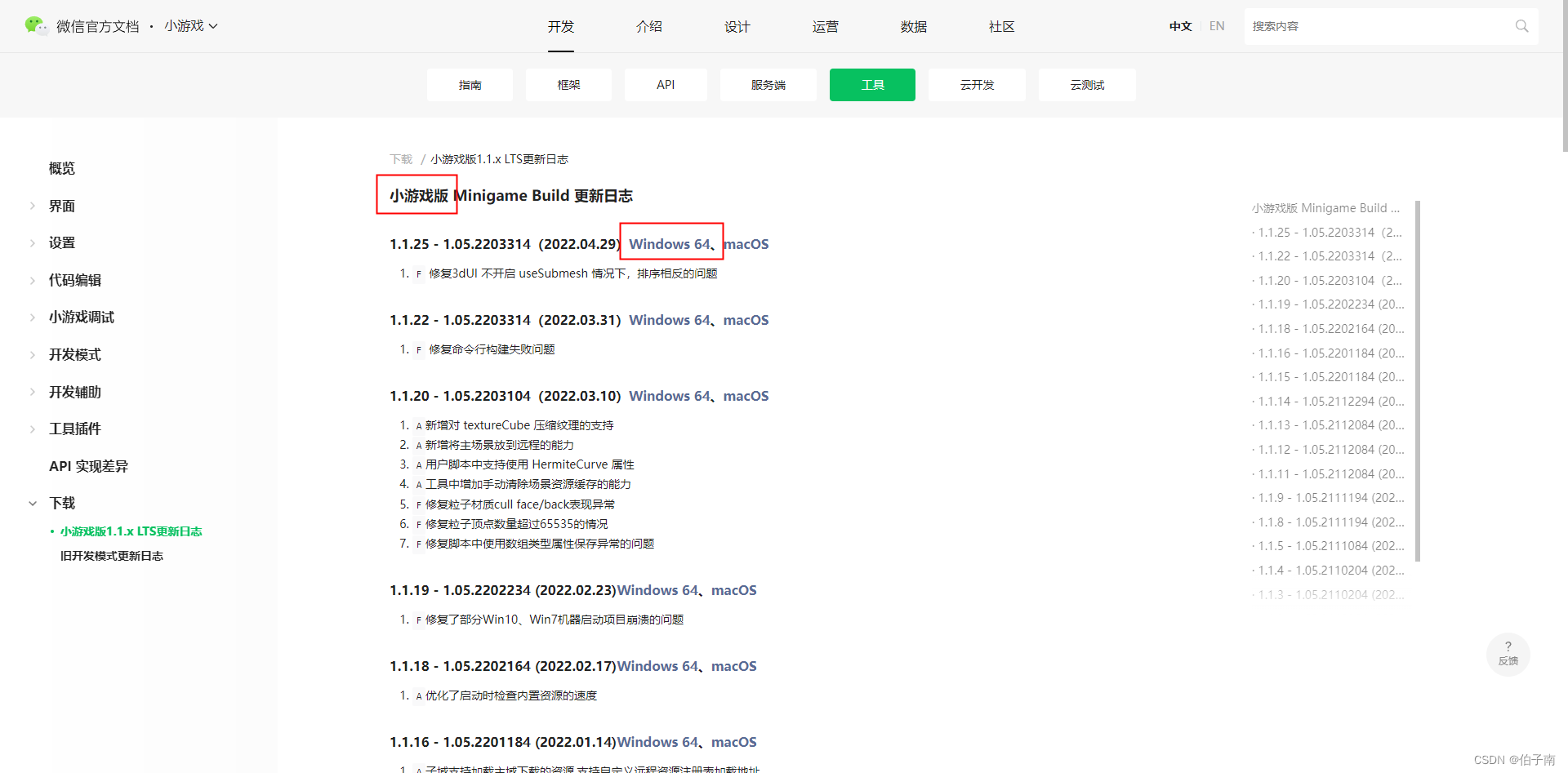Select the 云测试 tab

(x=1087, y=85)
